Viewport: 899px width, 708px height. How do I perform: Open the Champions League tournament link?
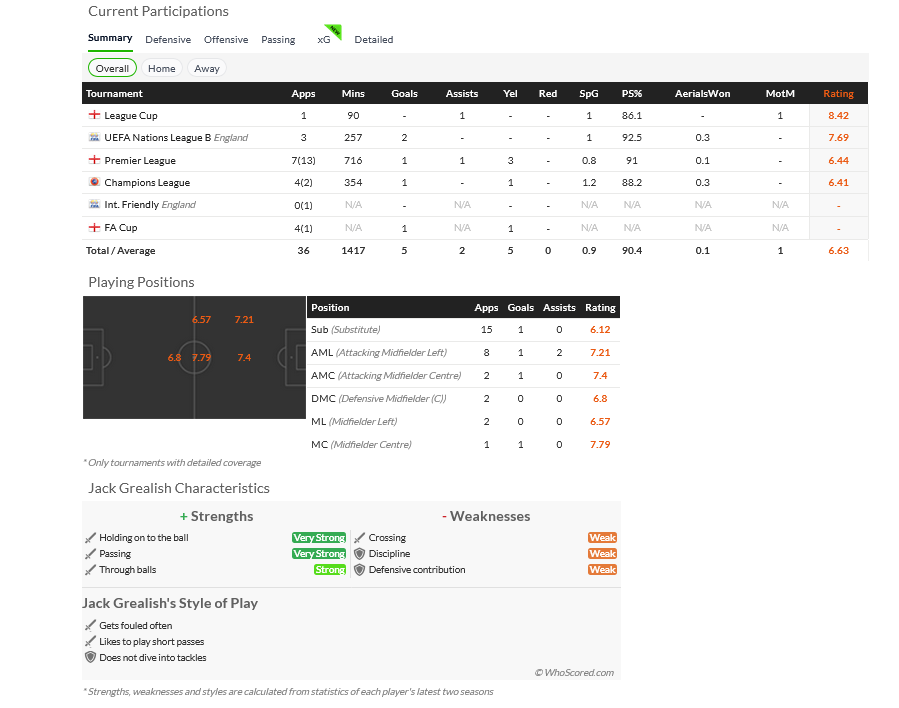[147, 182]
